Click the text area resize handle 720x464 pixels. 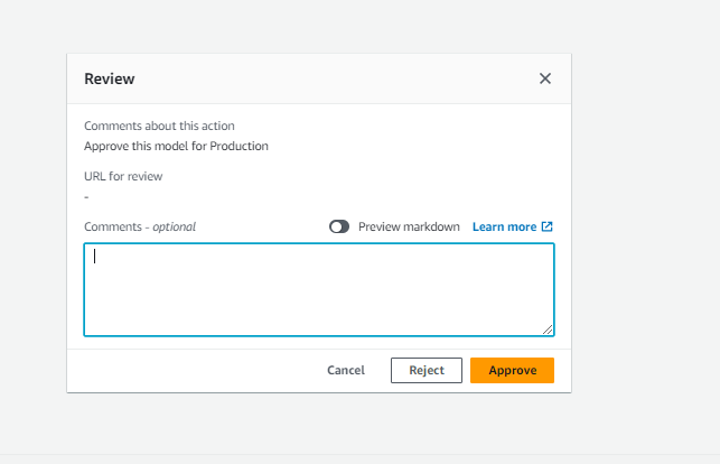click(547, 329)
